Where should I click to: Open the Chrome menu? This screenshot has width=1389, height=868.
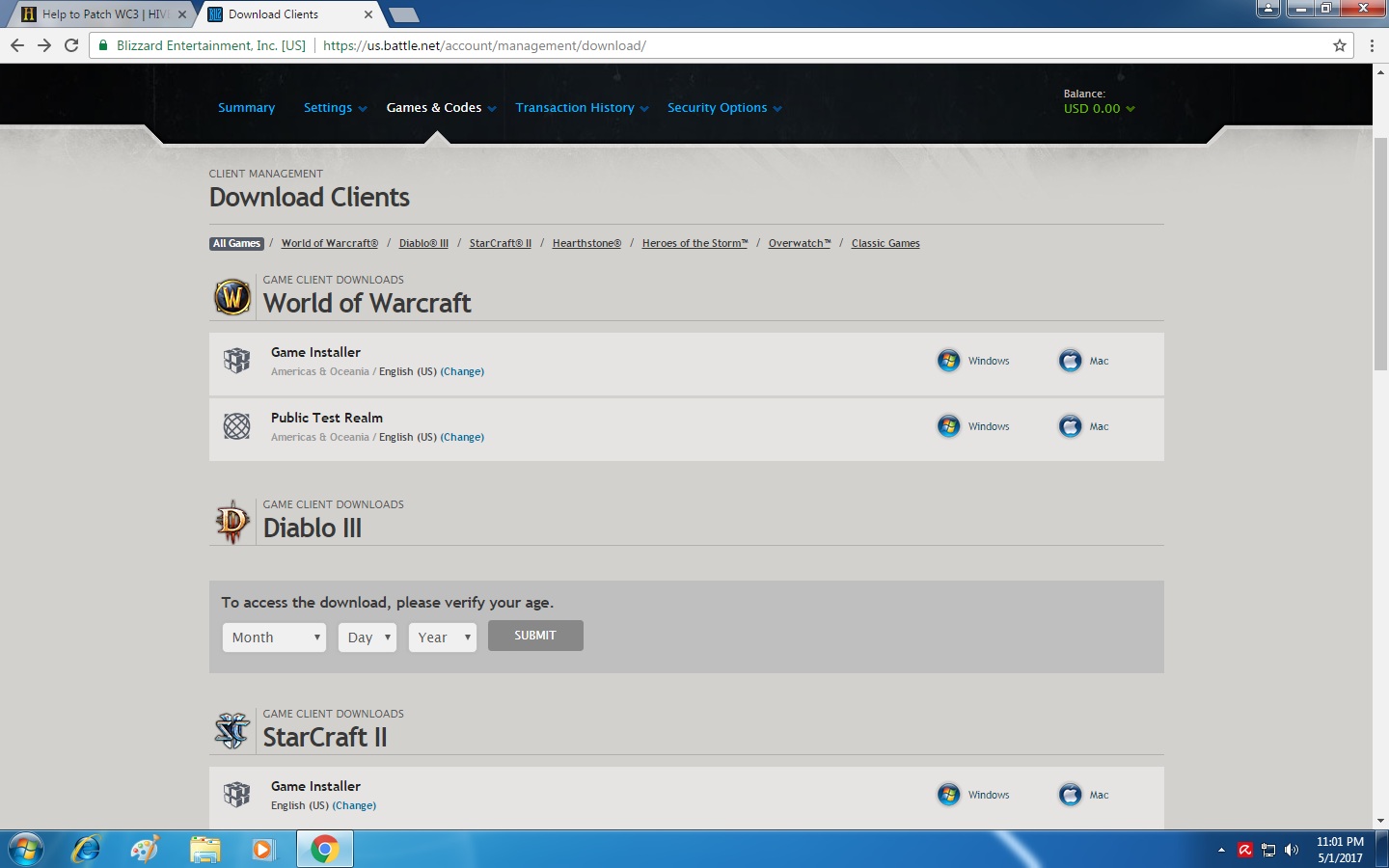pyautogui.click(x=1372, y=45)
